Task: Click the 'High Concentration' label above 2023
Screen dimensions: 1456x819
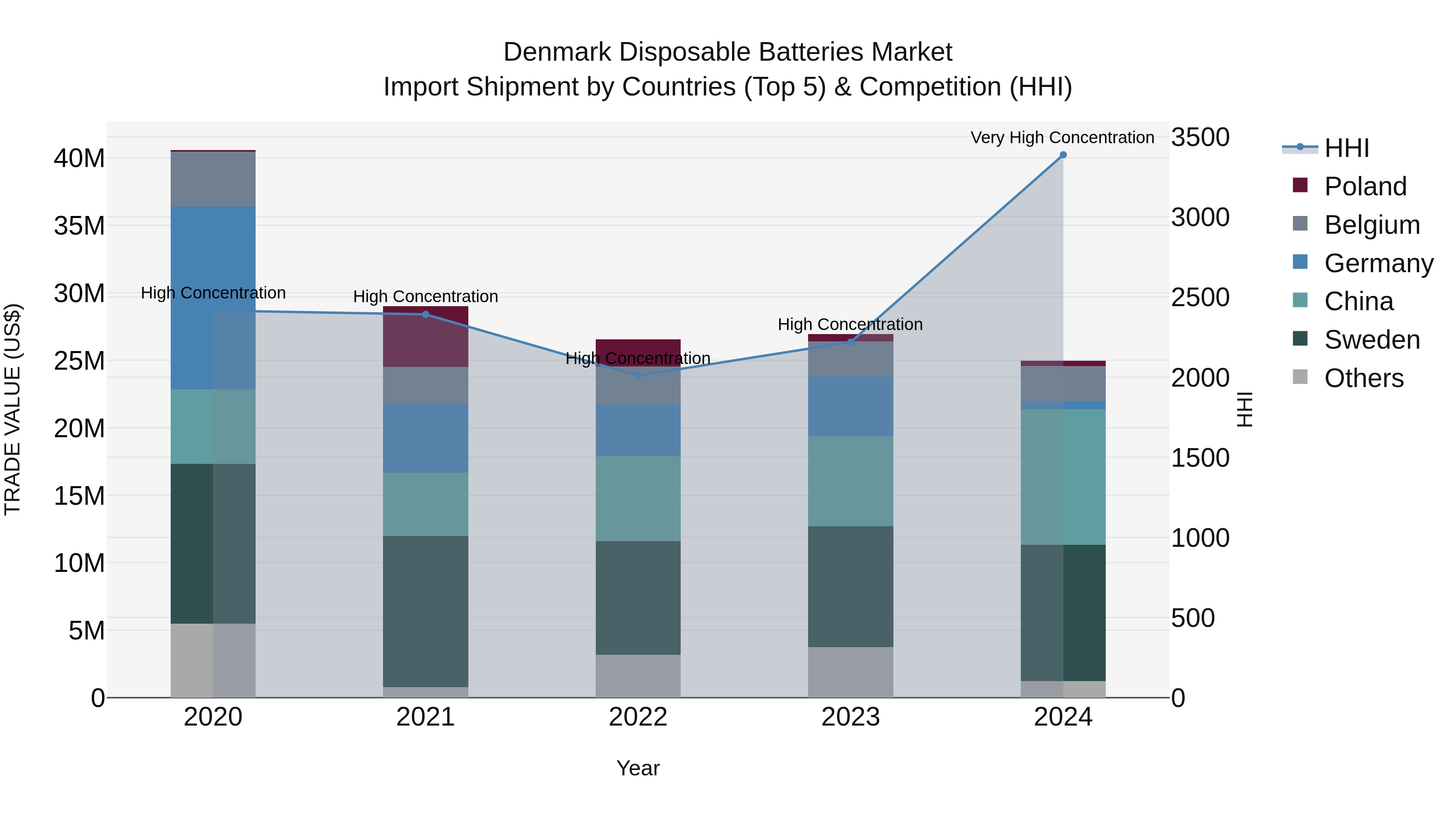Action: pos(850,324)
